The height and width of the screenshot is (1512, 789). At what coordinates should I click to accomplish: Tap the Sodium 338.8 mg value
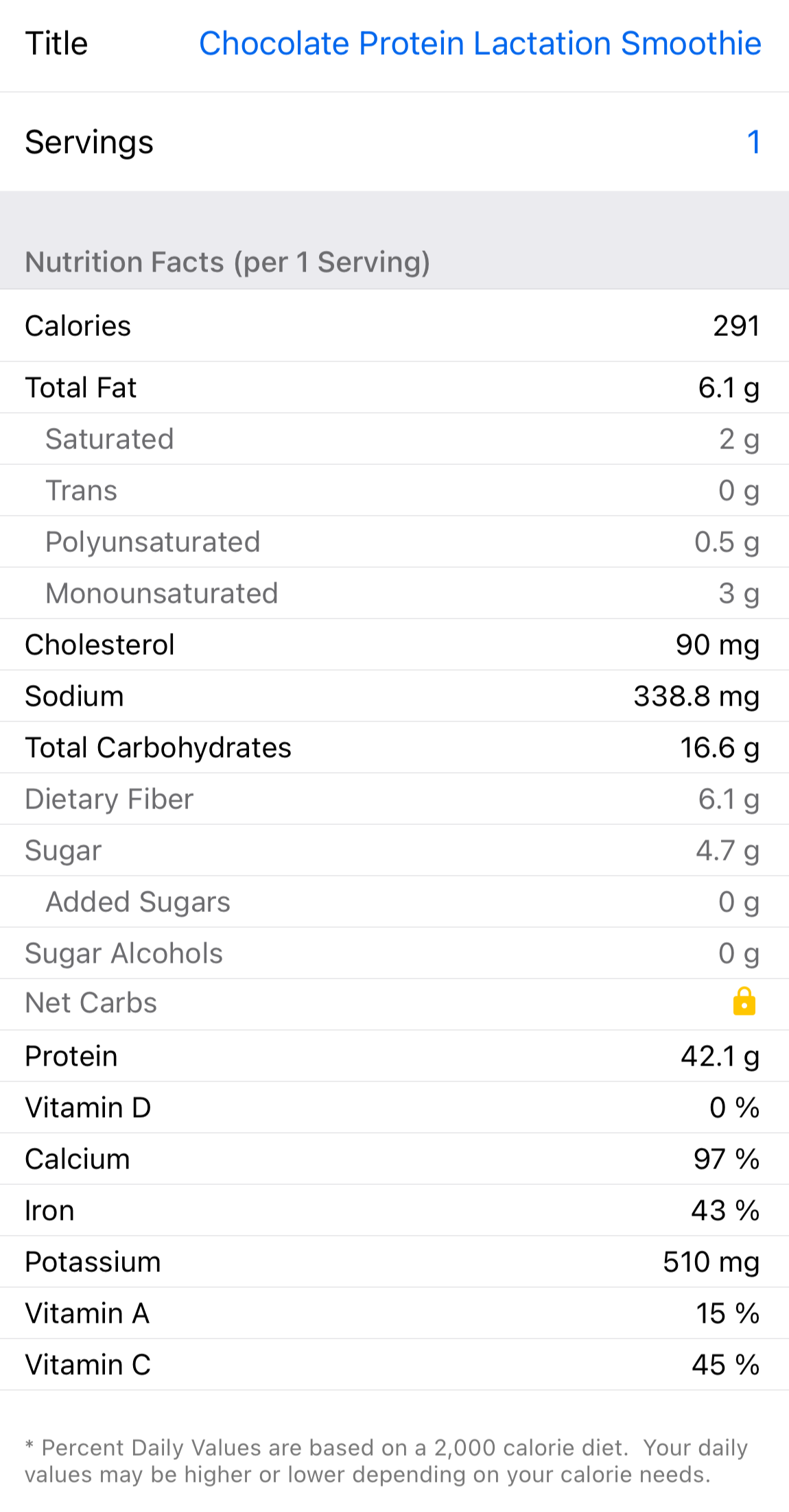click(696, 697)
